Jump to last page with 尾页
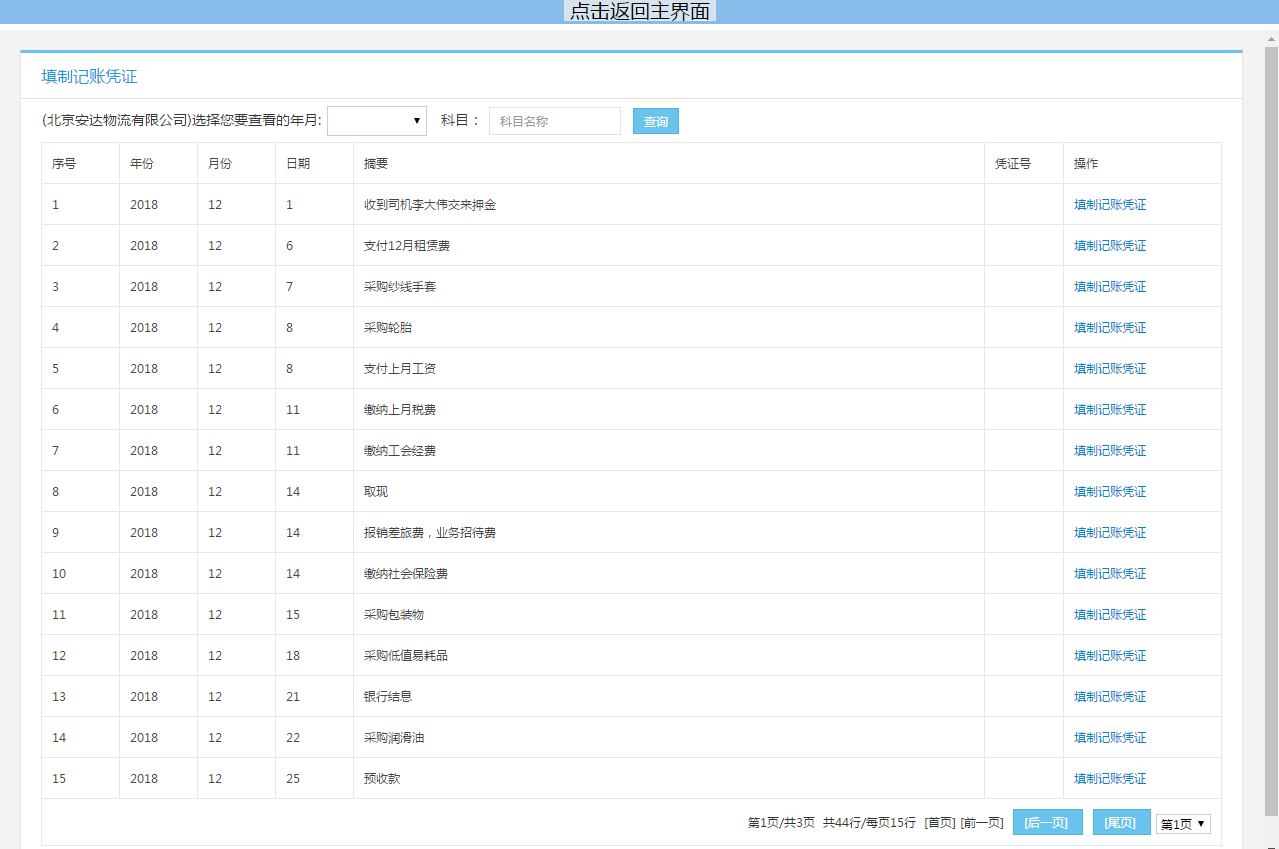Viewport: 1279px width, 849px height. pos(1121,823)
